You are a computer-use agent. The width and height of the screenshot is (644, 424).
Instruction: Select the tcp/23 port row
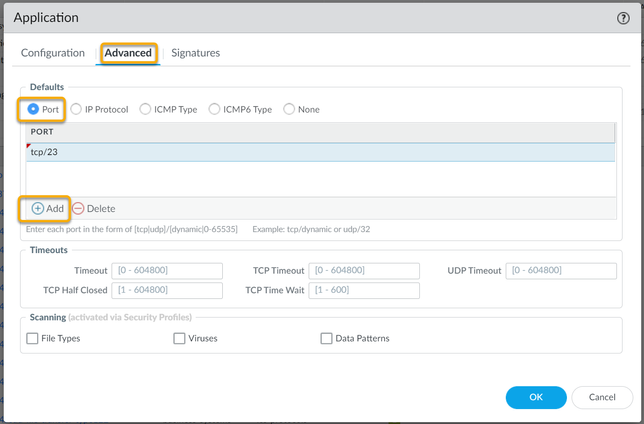click(x=320, y=152)
